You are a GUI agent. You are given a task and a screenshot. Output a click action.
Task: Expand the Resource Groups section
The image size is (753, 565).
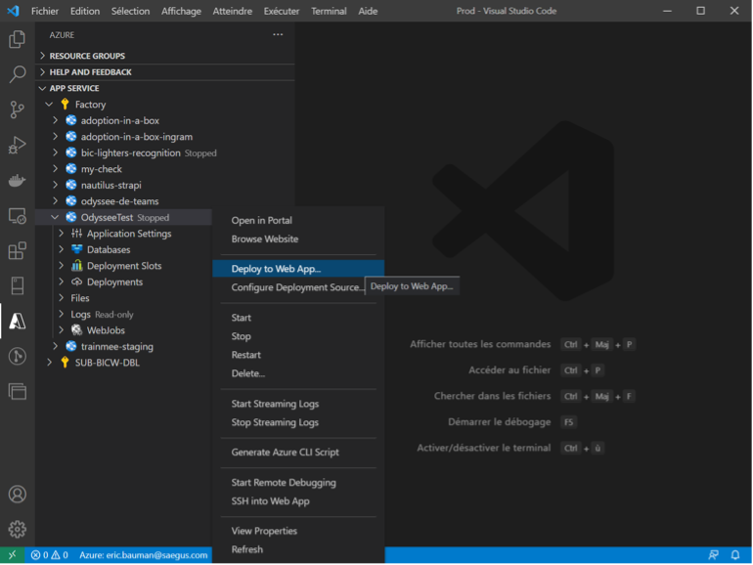pos(165,56)
